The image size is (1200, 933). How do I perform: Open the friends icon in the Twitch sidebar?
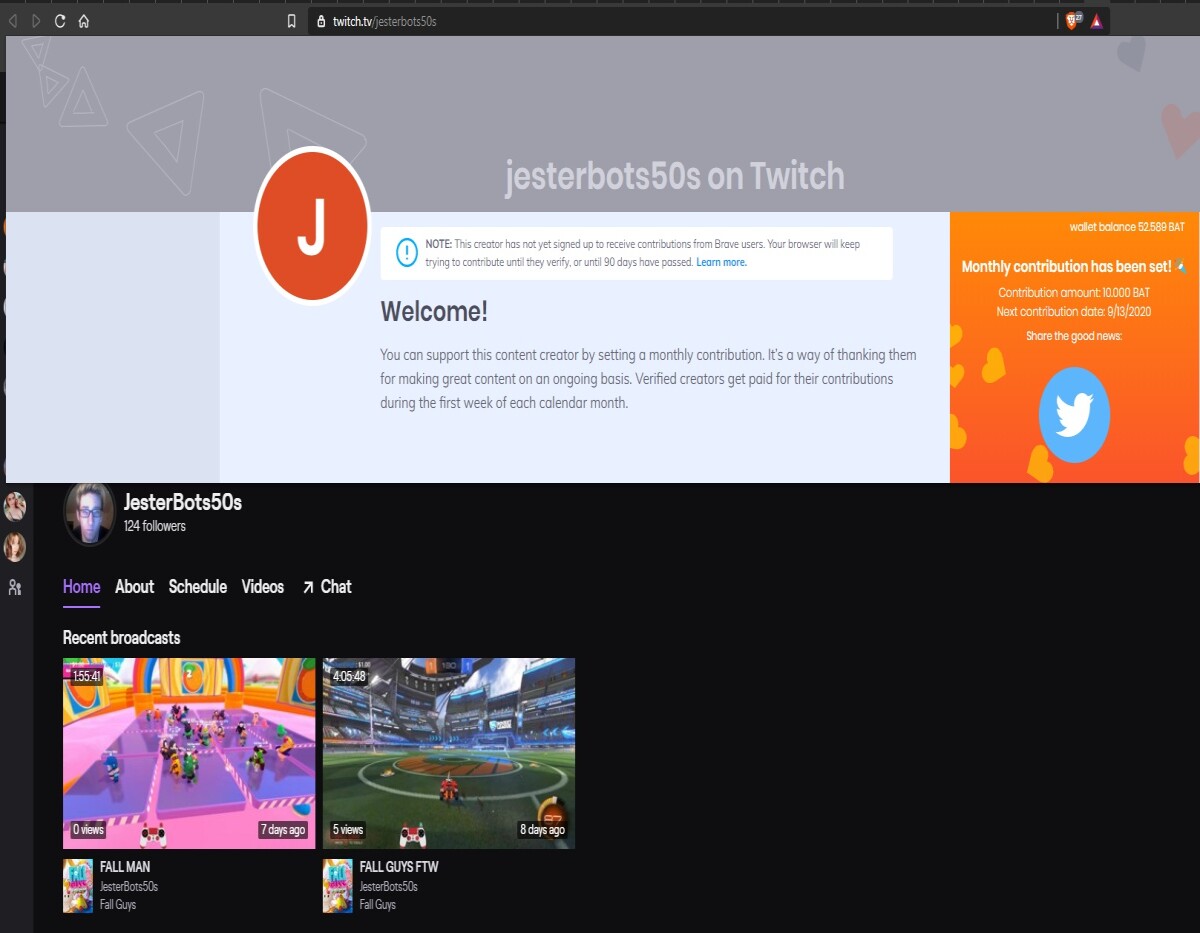coord(15,588)
